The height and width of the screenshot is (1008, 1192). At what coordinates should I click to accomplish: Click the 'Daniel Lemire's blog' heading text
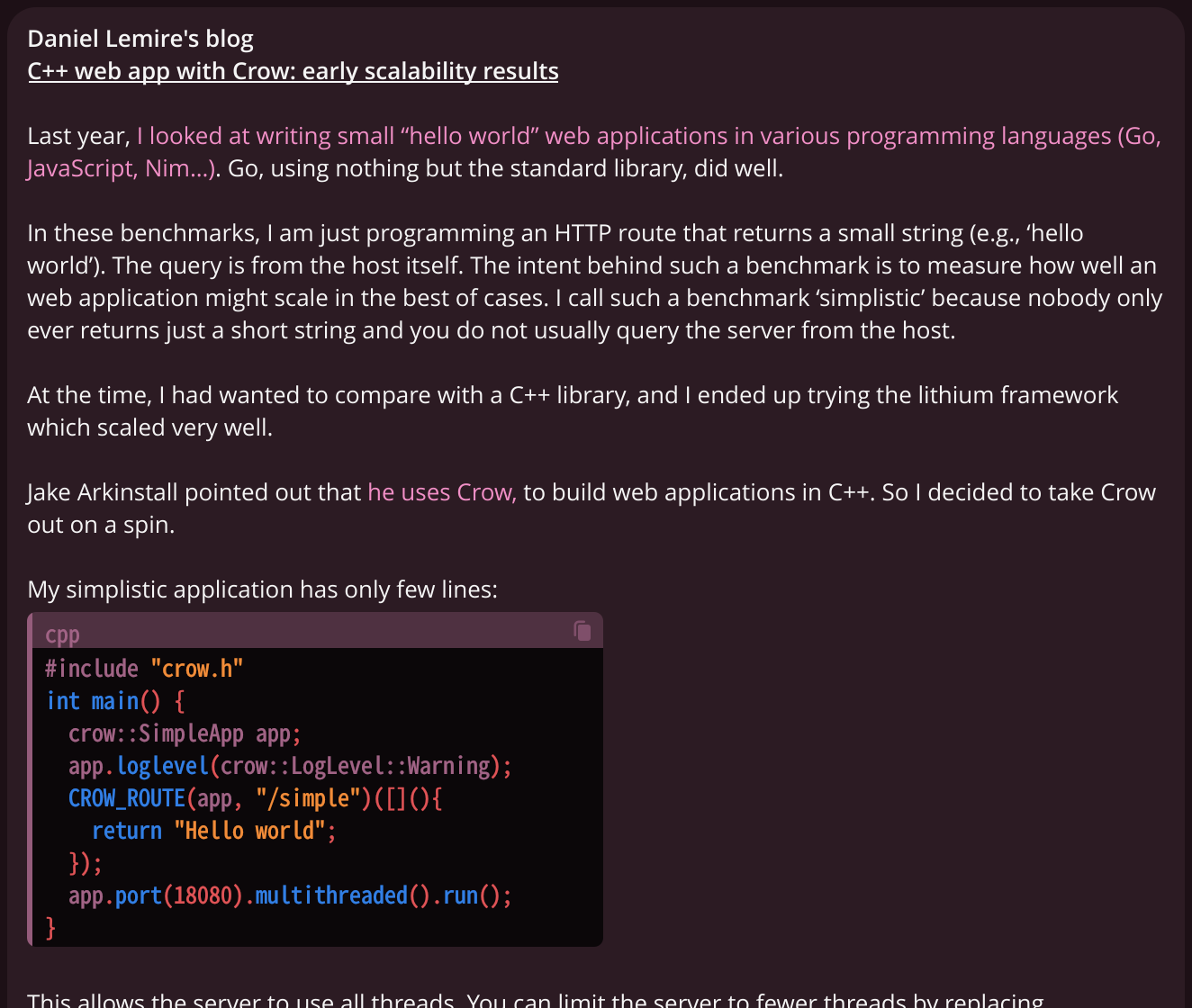[140, 39]
